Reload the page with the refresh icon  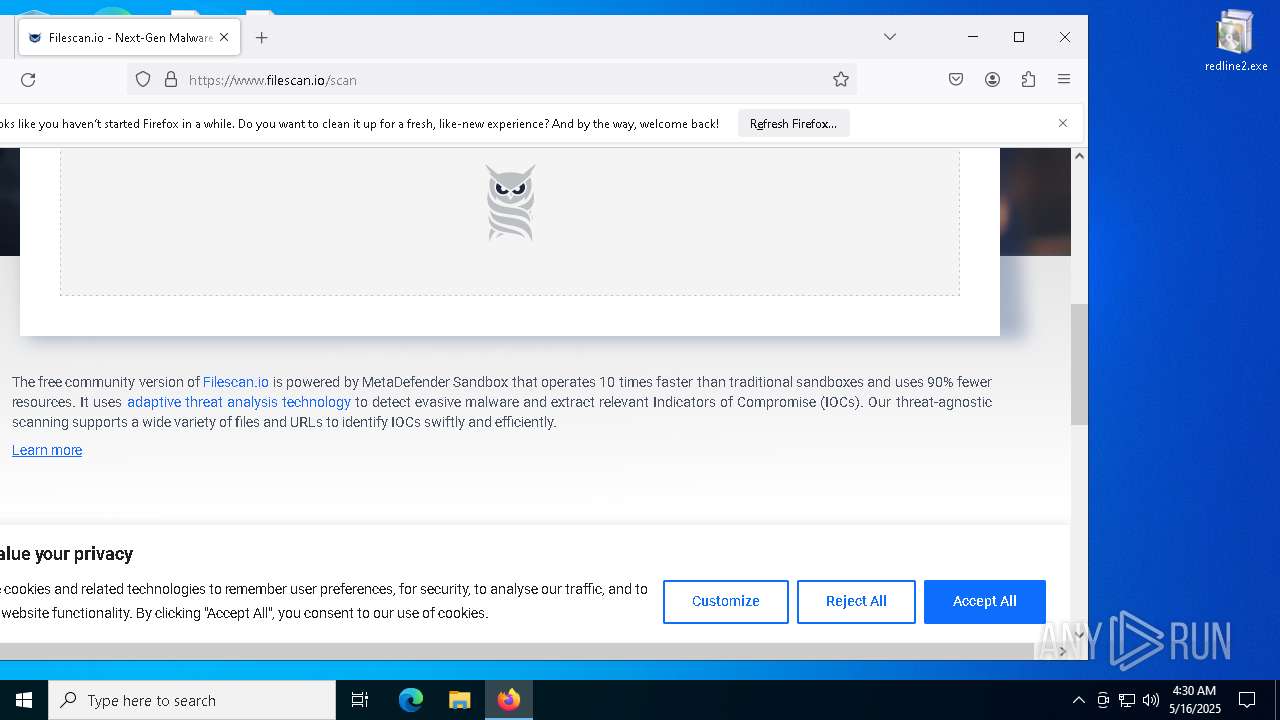(x=28, y=80)
